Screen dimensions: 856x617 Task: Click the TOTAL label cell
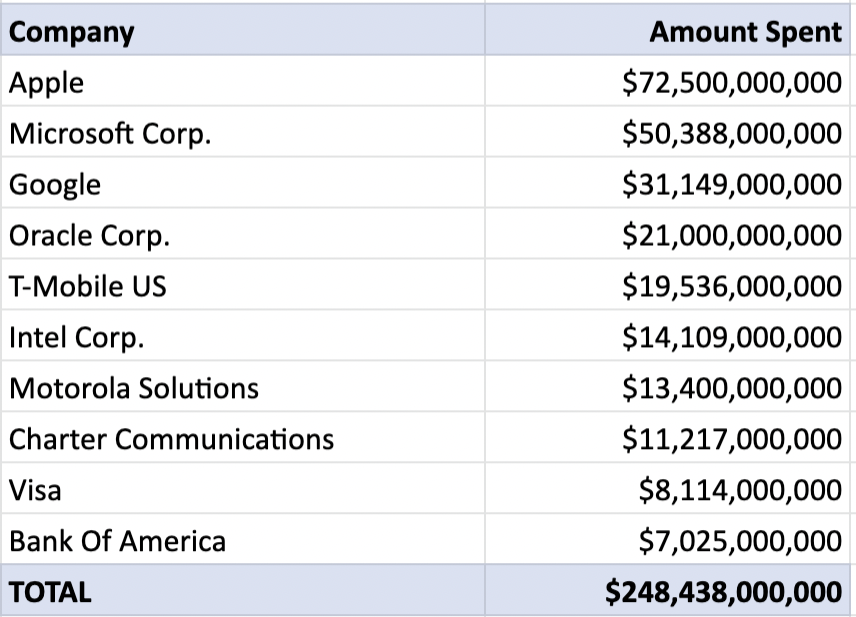(50, 592)
